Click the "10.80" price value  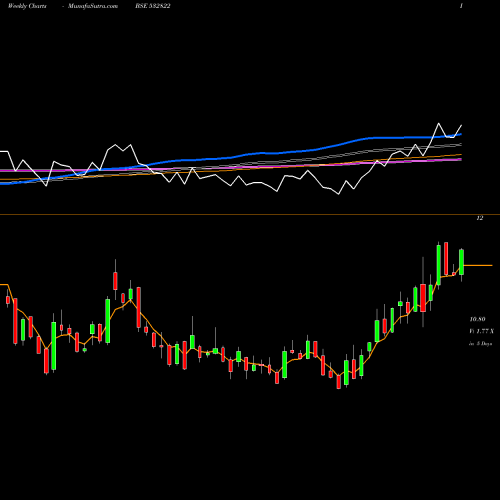[x=477, y=319]
